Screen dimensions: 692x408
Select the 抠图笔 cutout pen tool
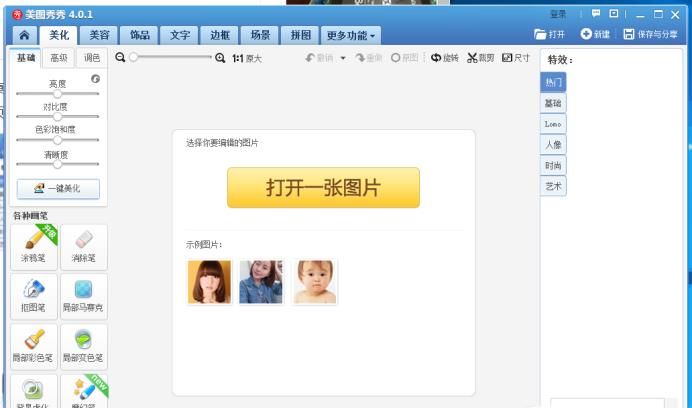[x=34, y=296]
